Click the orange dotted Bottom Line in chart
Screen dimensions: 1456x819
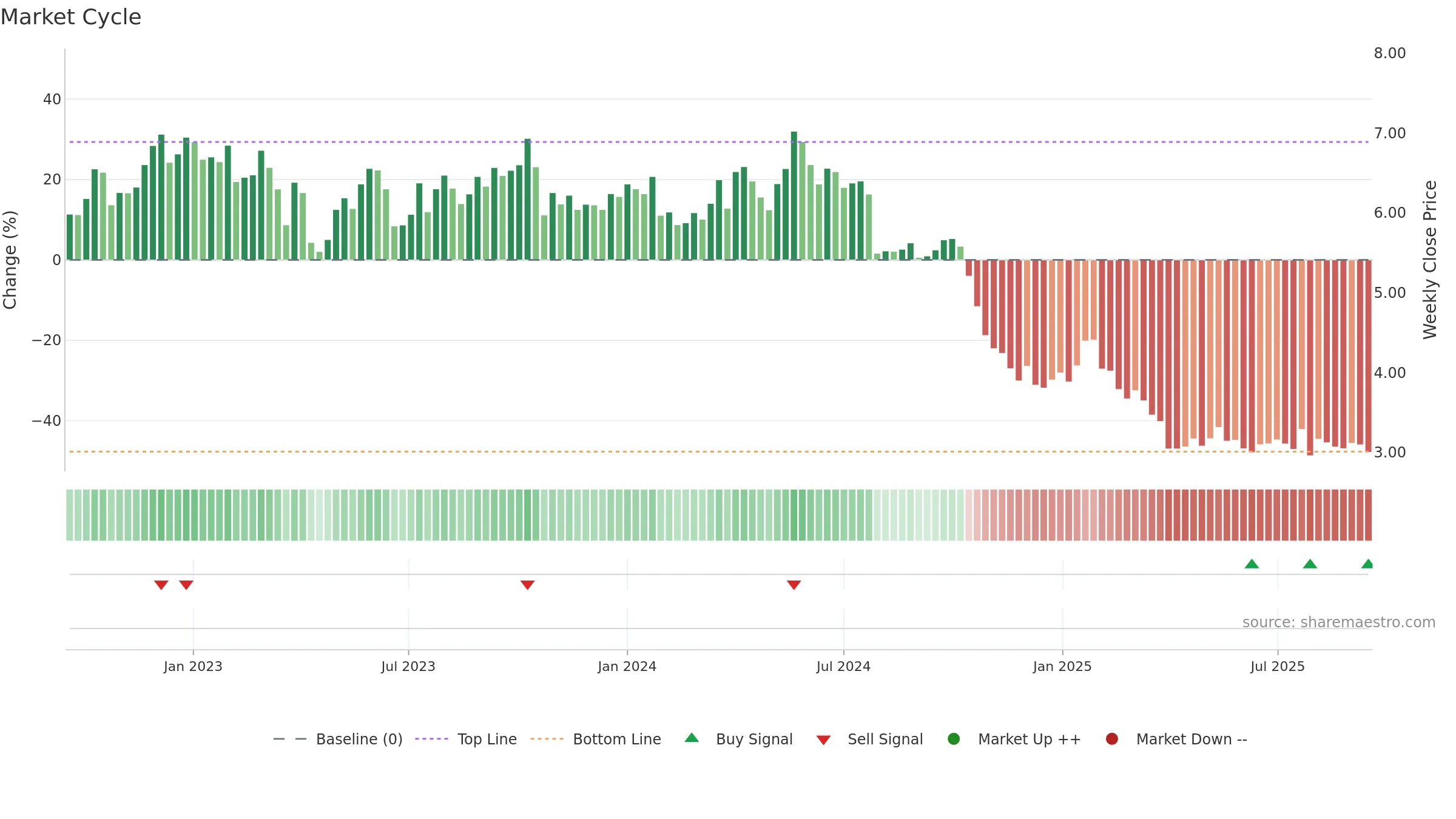719,451
